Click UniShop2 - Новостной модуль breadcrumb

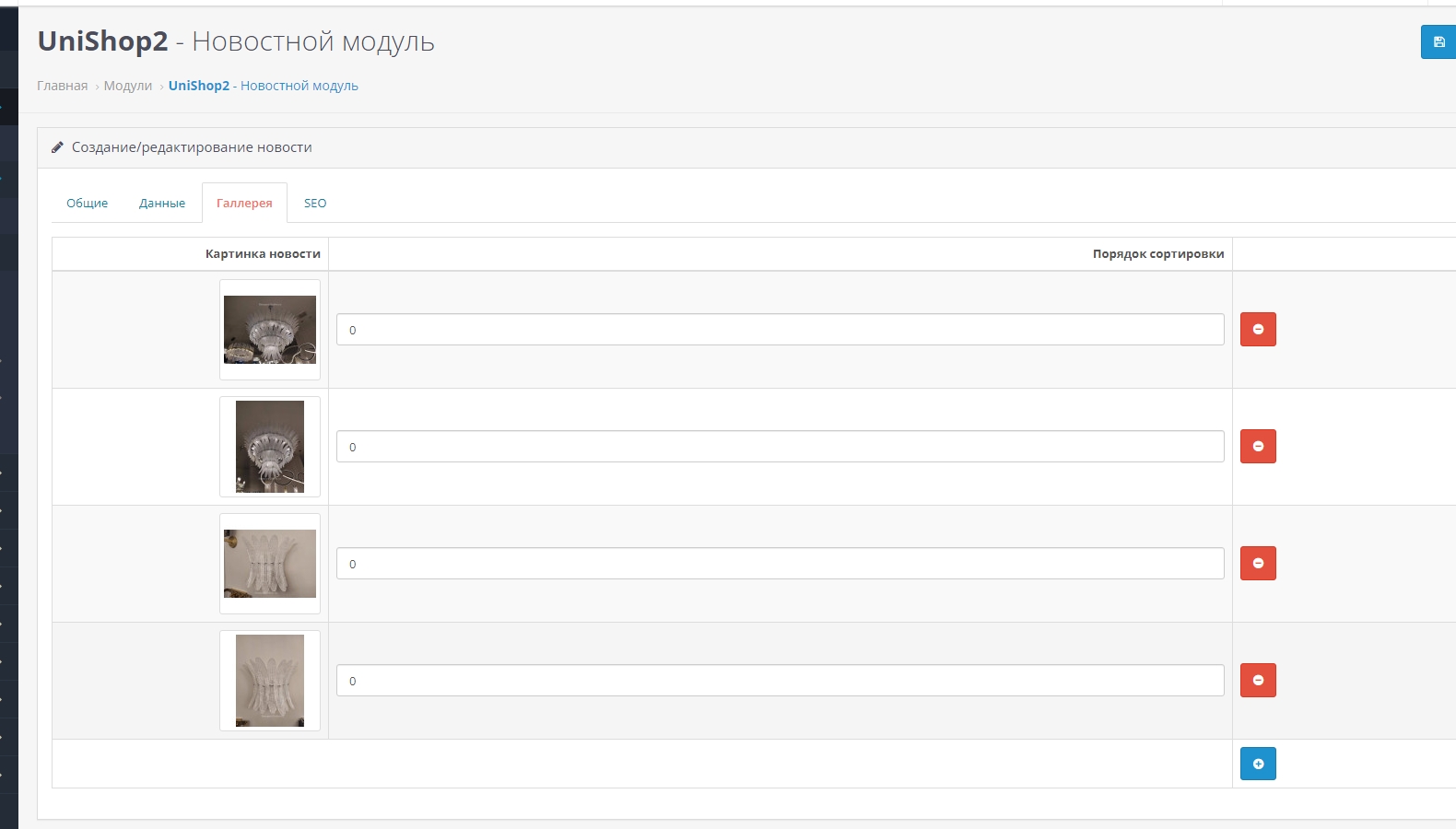264,86
